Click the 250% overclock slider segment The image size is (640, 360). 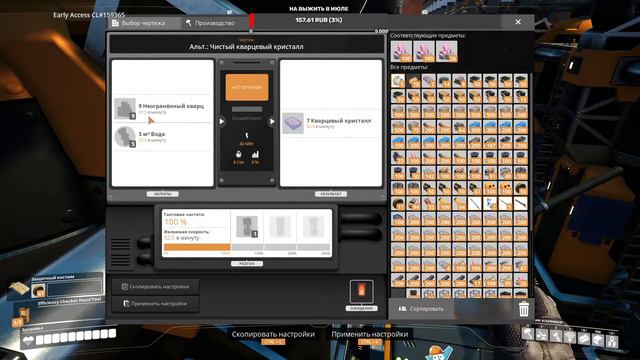tap(313, 247)
